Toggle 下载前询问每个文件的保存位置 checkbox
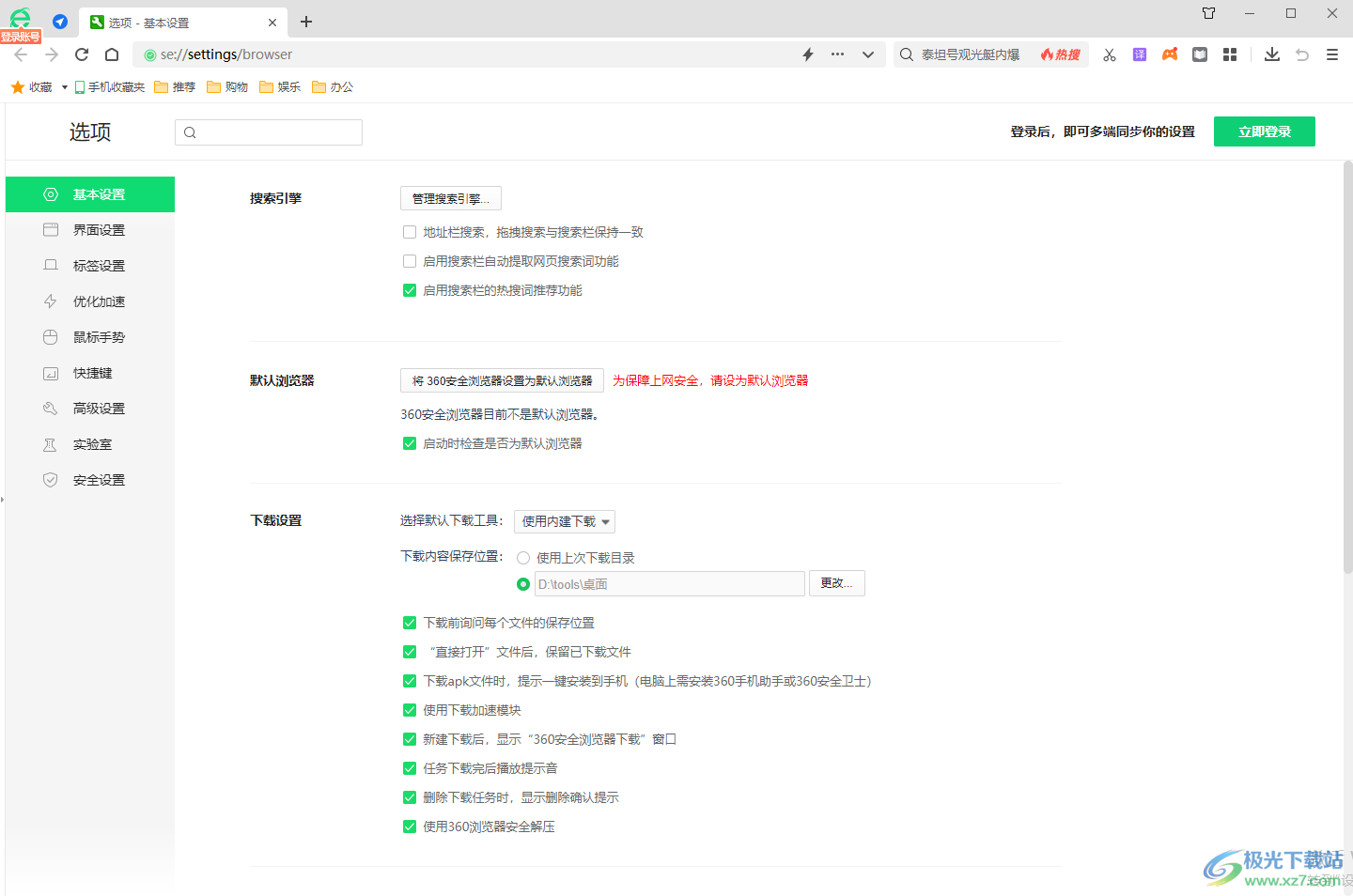 (410, 623)
